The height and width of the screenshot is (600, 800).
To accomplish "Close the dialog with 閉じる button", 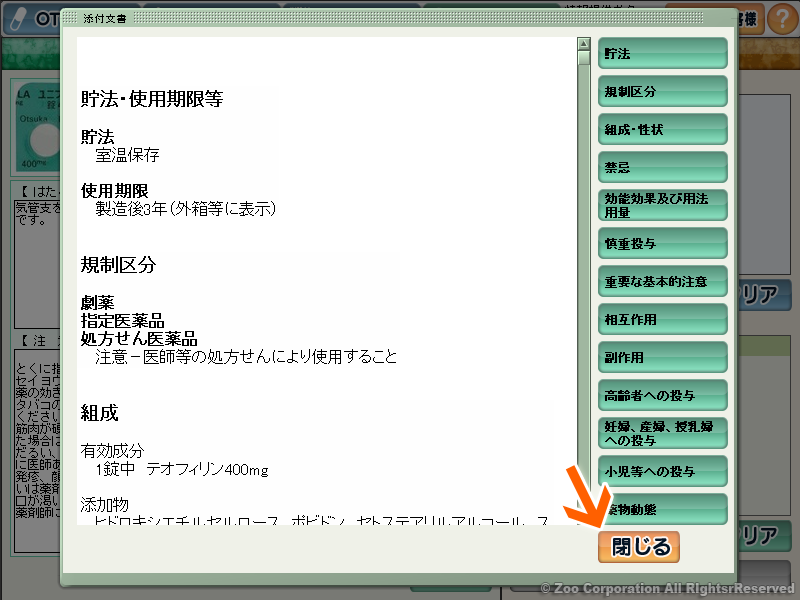I will [639, 547].
